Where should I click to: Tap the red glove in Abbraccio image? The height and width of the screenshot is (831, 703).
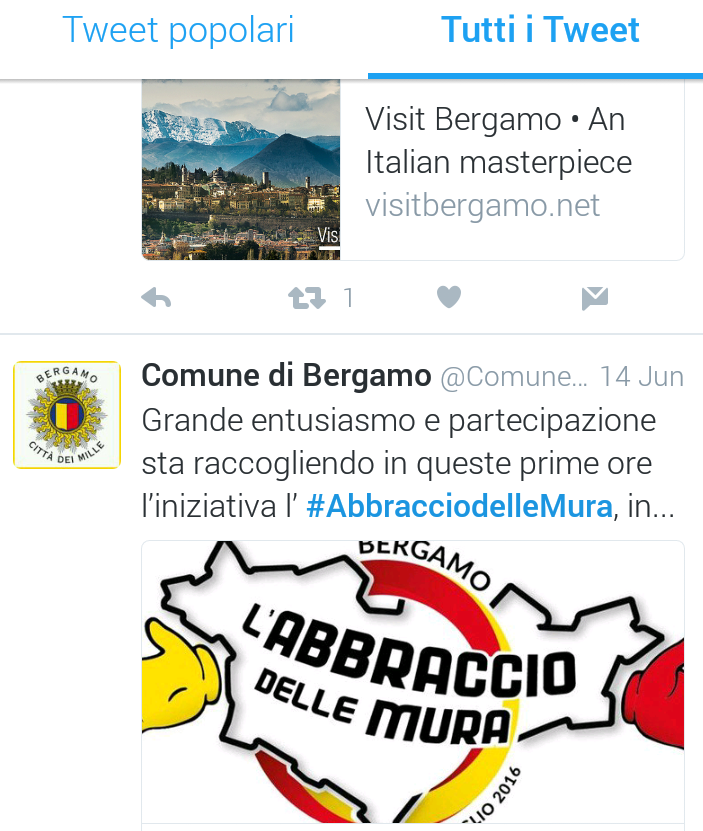click(x=654, y=694)
